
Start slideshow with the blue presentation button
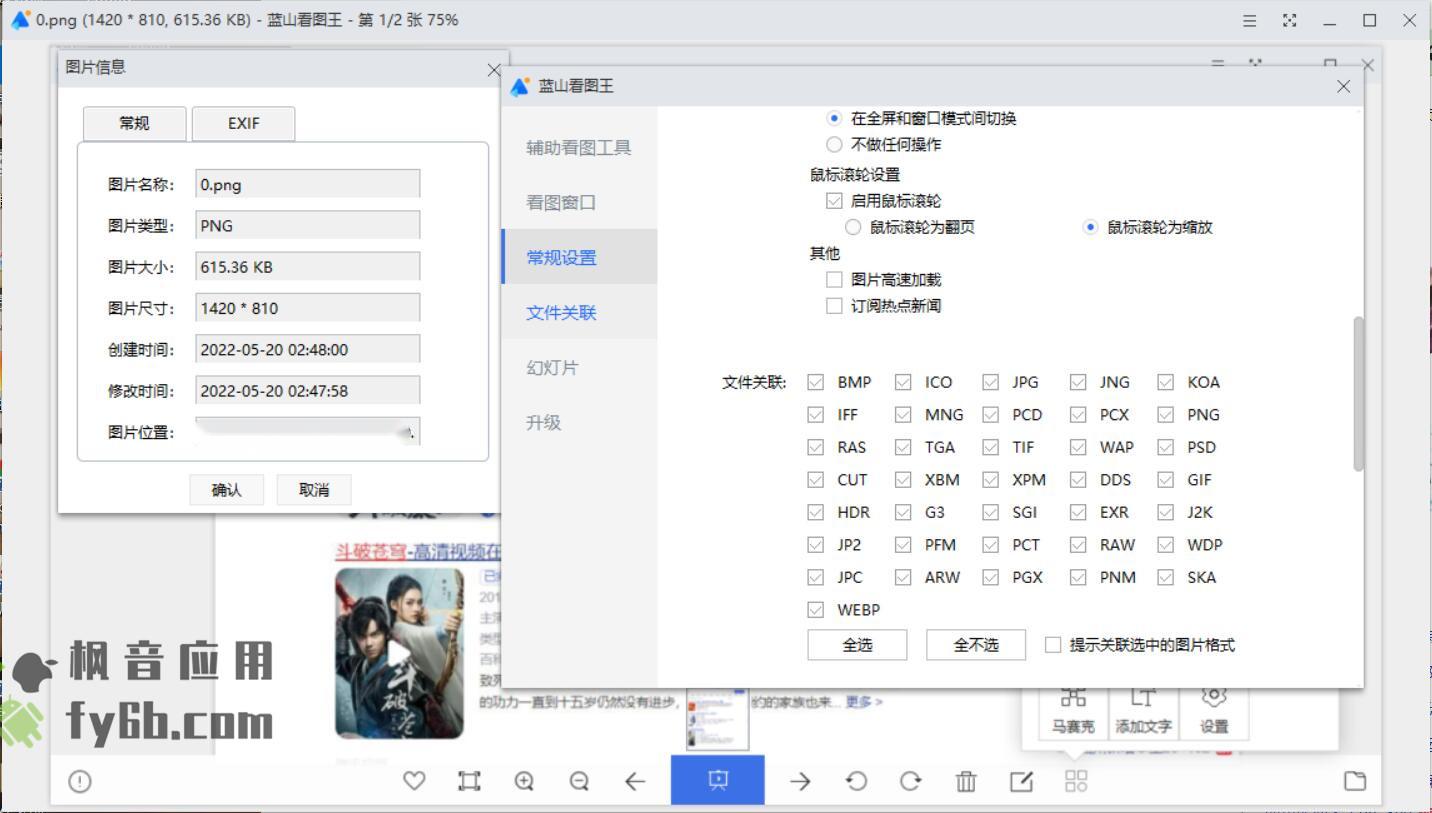[x=718, y=780]
